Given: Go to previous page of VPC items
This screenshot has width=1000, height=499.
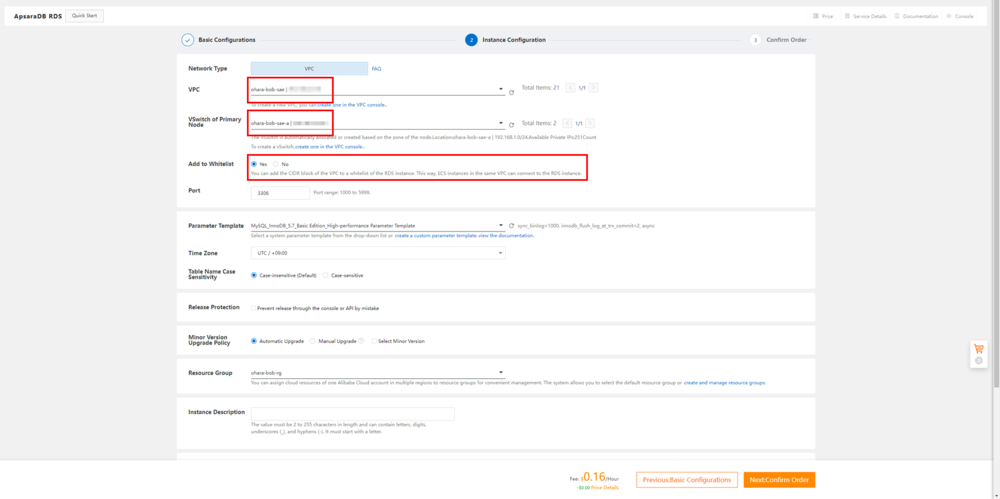Looking at the screenshot, I should tap(571, 87).
